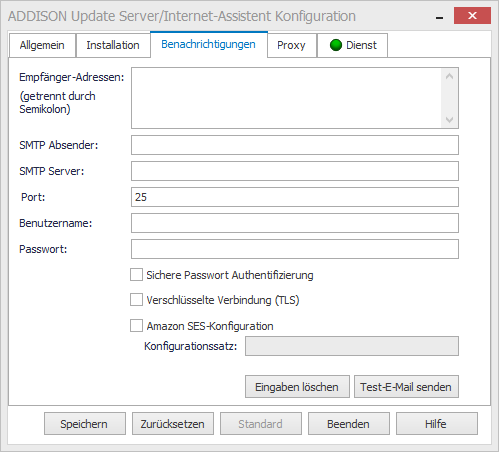Click the SMTP Server label

[52, 171]
